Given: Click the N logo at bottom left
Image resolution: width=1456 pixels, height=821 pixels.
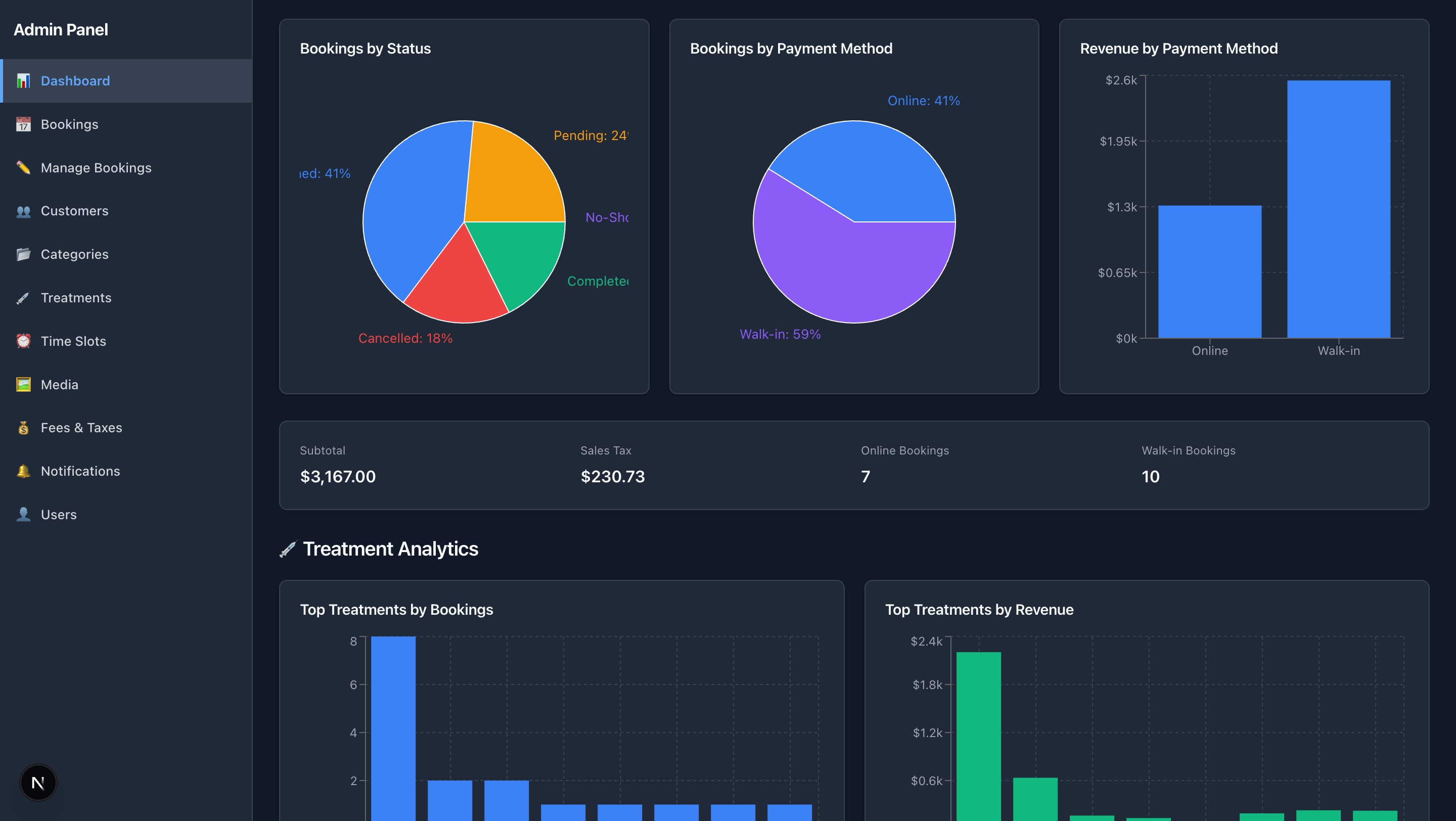Looking at the screenshot, I should (x=37, y=783).
